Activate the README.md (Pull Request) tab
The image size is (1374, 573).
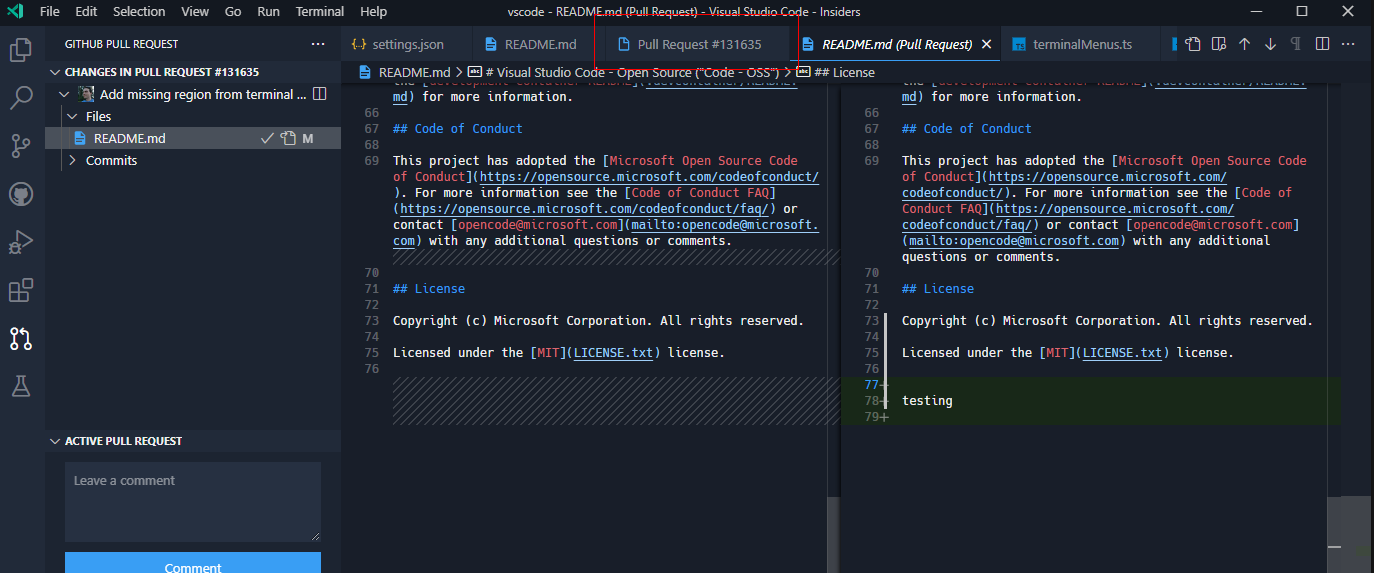(x=896, y=44)
